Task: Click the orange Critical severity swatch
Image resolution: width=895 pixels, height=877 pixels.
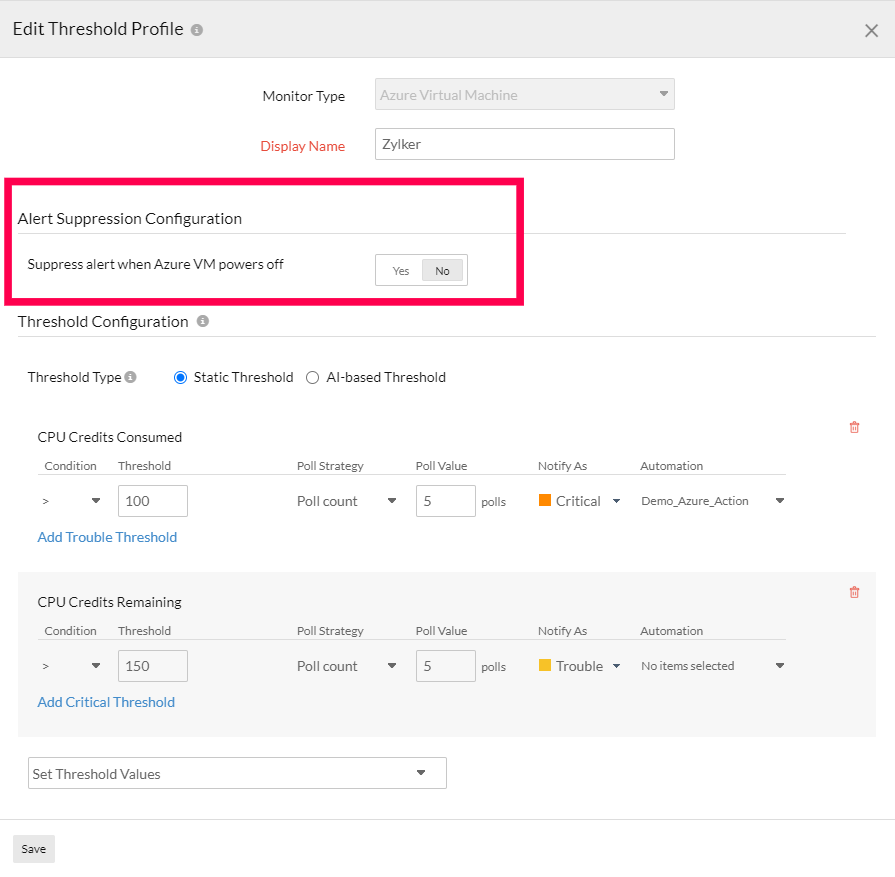Action: coord(545,501)
